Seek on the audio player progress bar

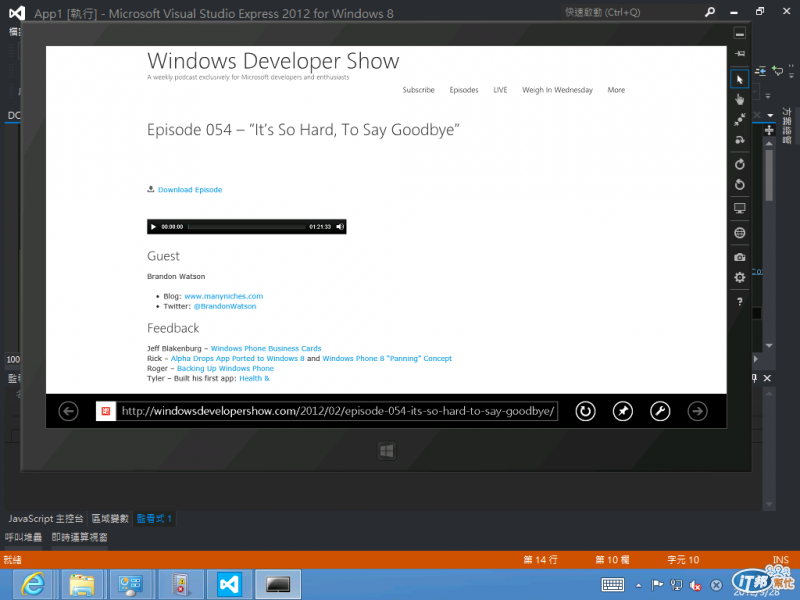coord(246,227)
